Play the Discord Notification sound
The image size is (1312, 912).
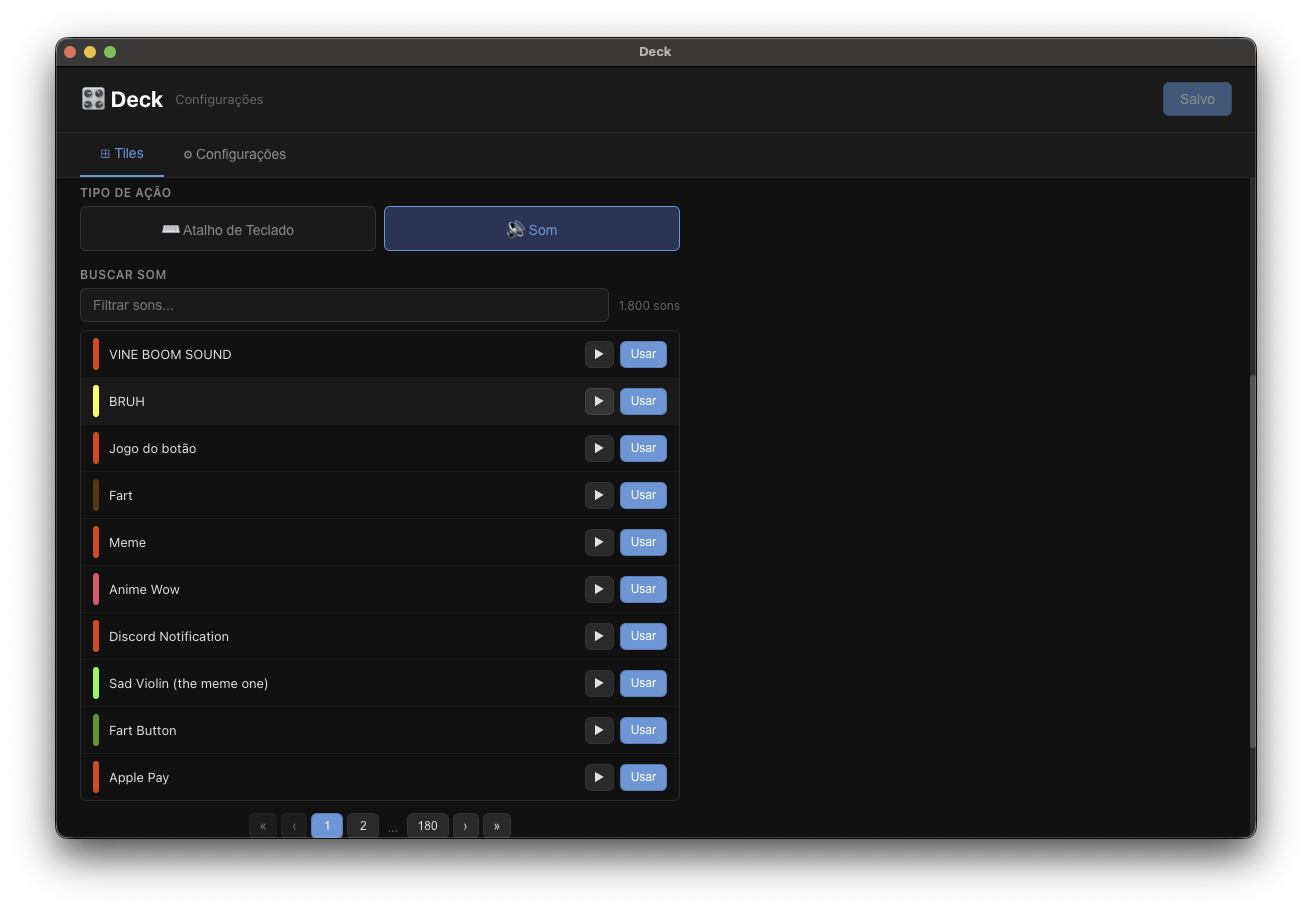599,636
